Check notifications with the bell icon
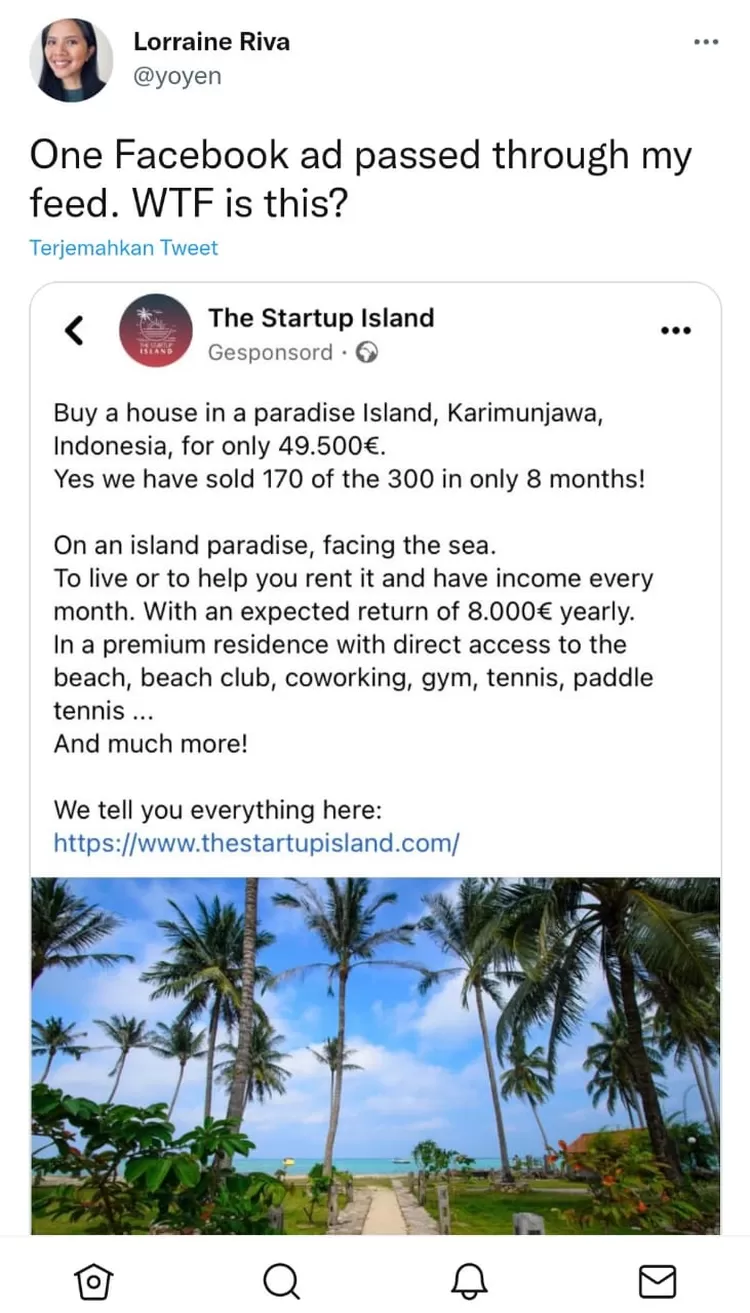Image resolution: width=750 pixels, height=1313 pixels. [469, 1279]
